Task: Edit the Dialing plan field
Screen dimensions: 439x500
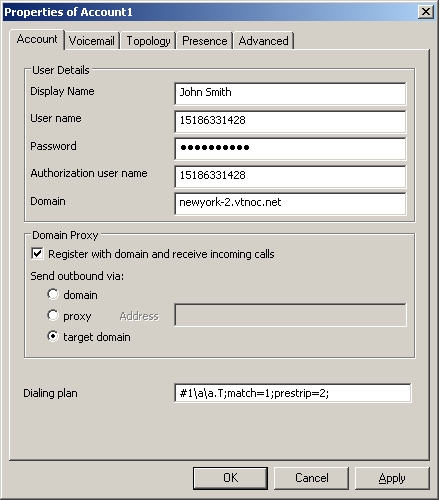Action: (x=292, y=393)
